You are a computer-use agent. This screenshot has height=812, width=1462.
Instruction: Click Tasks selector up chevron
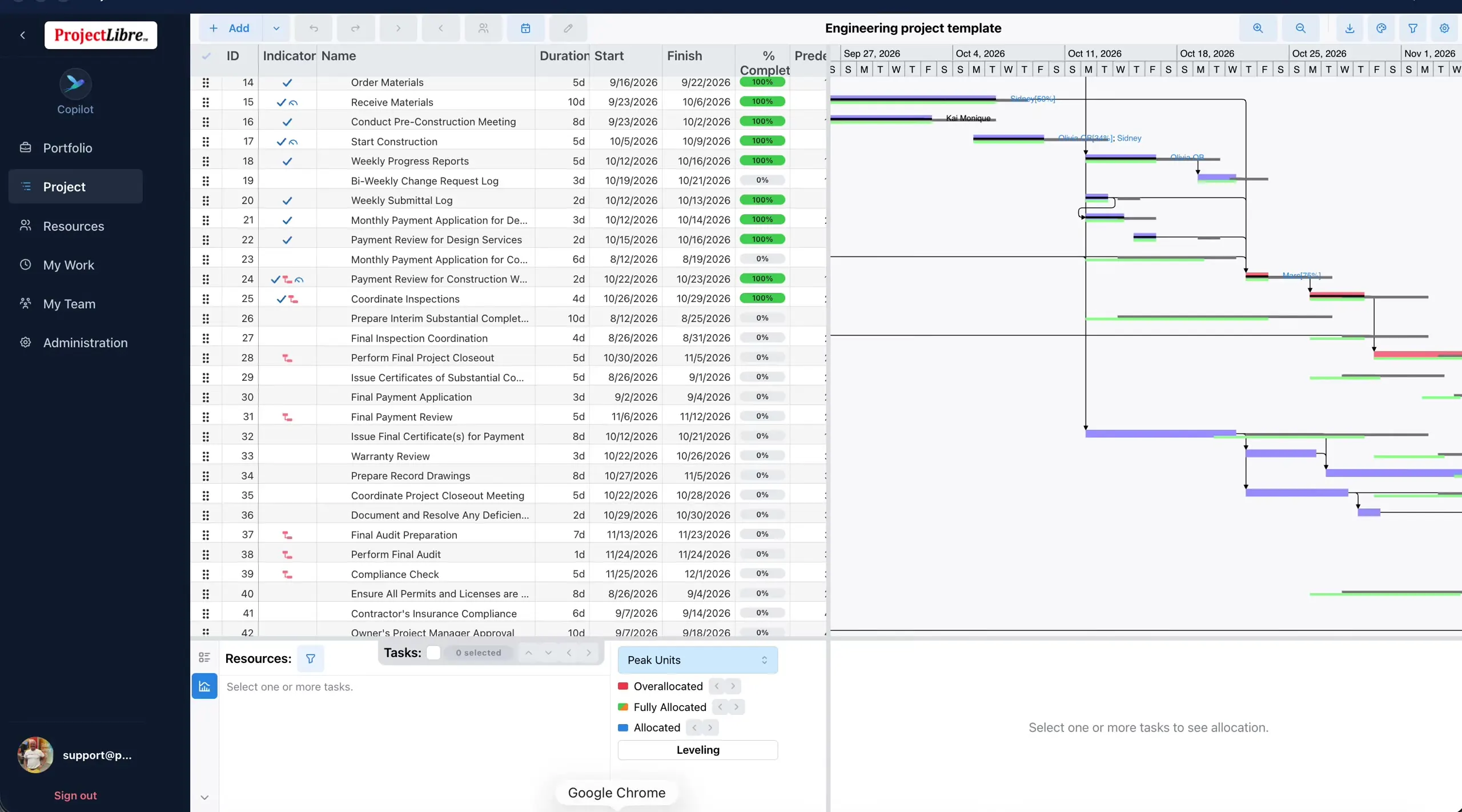529,653
